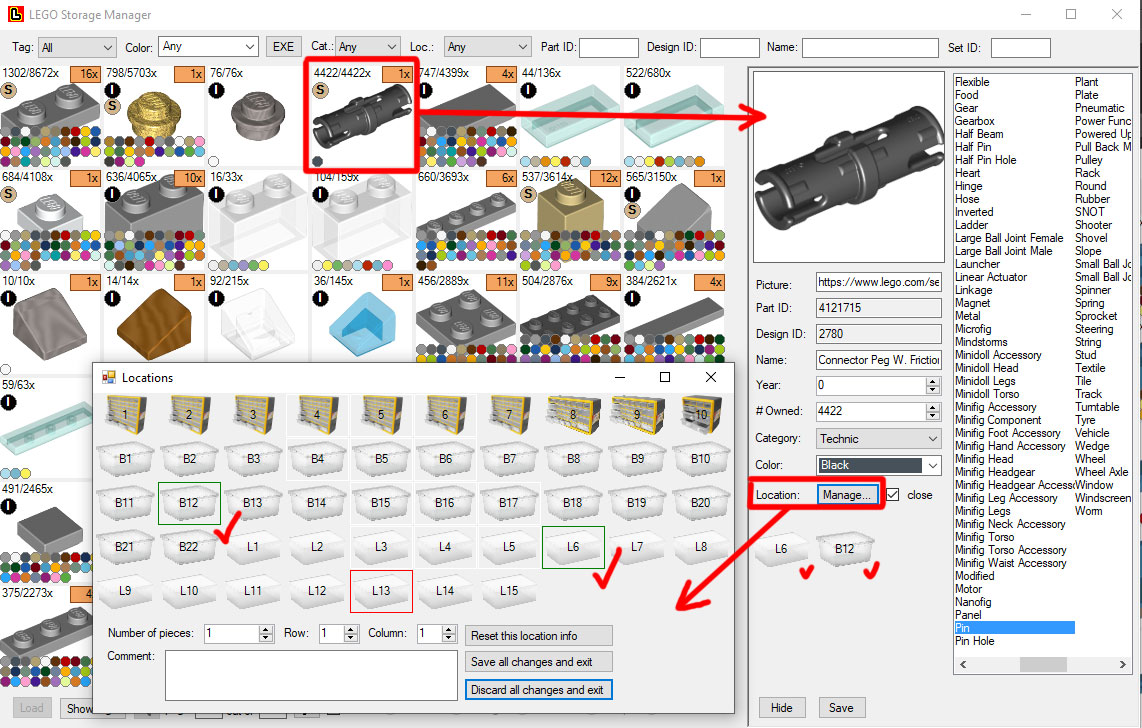Open the Color dropdown showing Black

point(878,465)
